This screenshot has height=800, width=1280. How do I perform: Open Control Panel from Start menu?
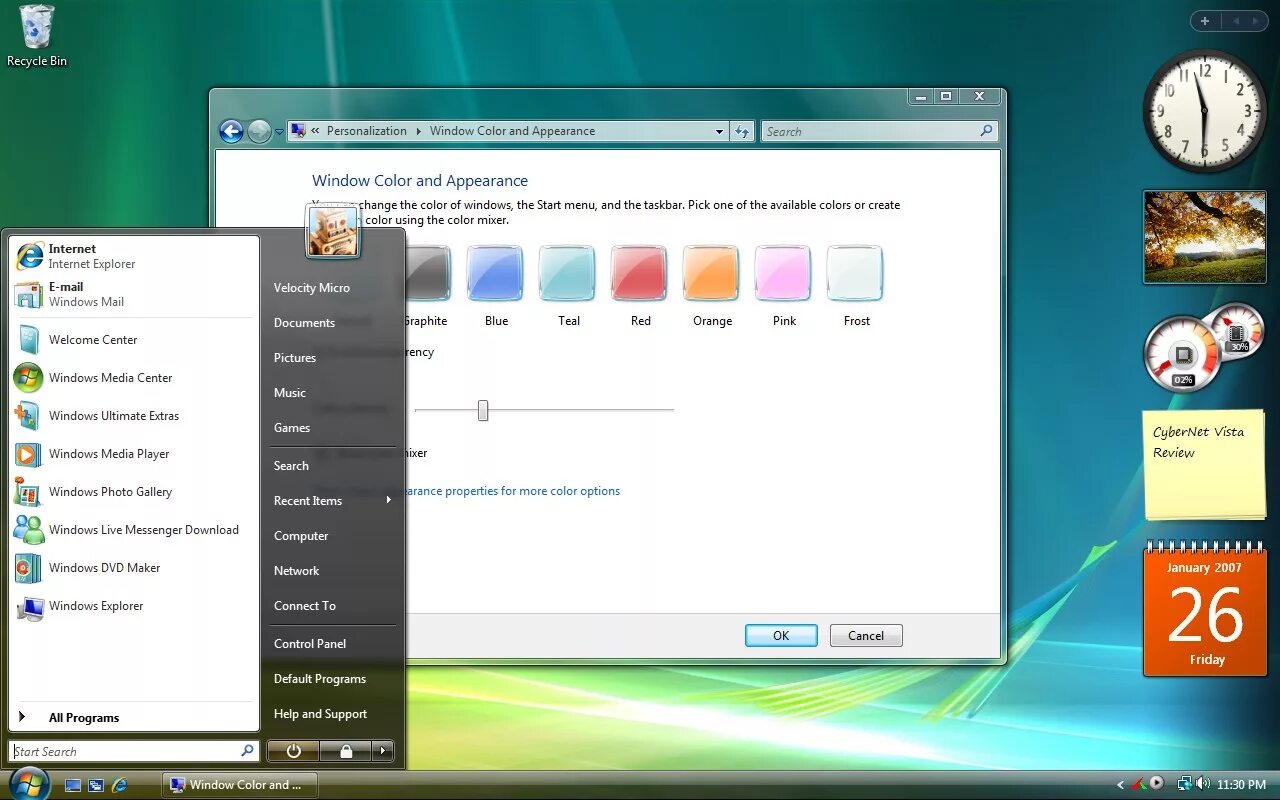[333, 644]
